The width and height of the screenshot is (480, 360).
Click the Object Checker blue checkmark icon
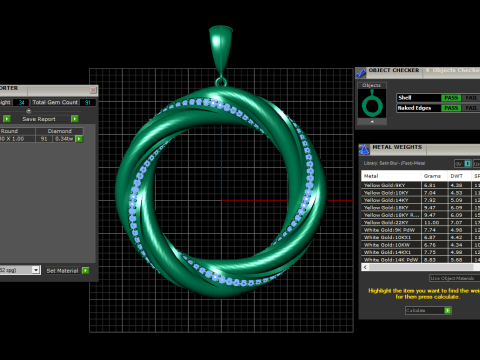point(361,72)
